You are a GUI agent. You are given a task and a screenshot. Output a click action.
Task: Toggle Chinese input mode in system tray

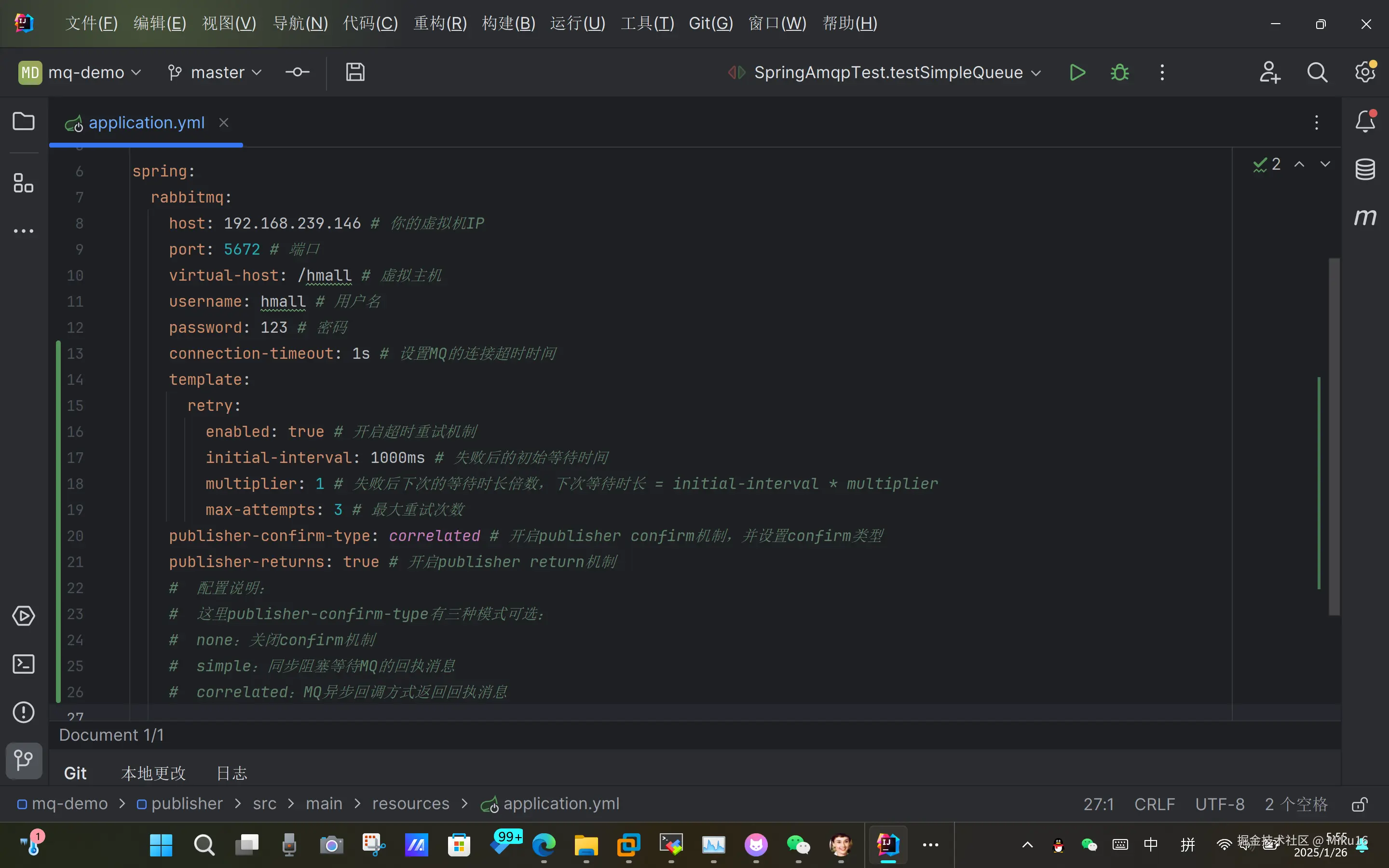[x=1151, y=844]
